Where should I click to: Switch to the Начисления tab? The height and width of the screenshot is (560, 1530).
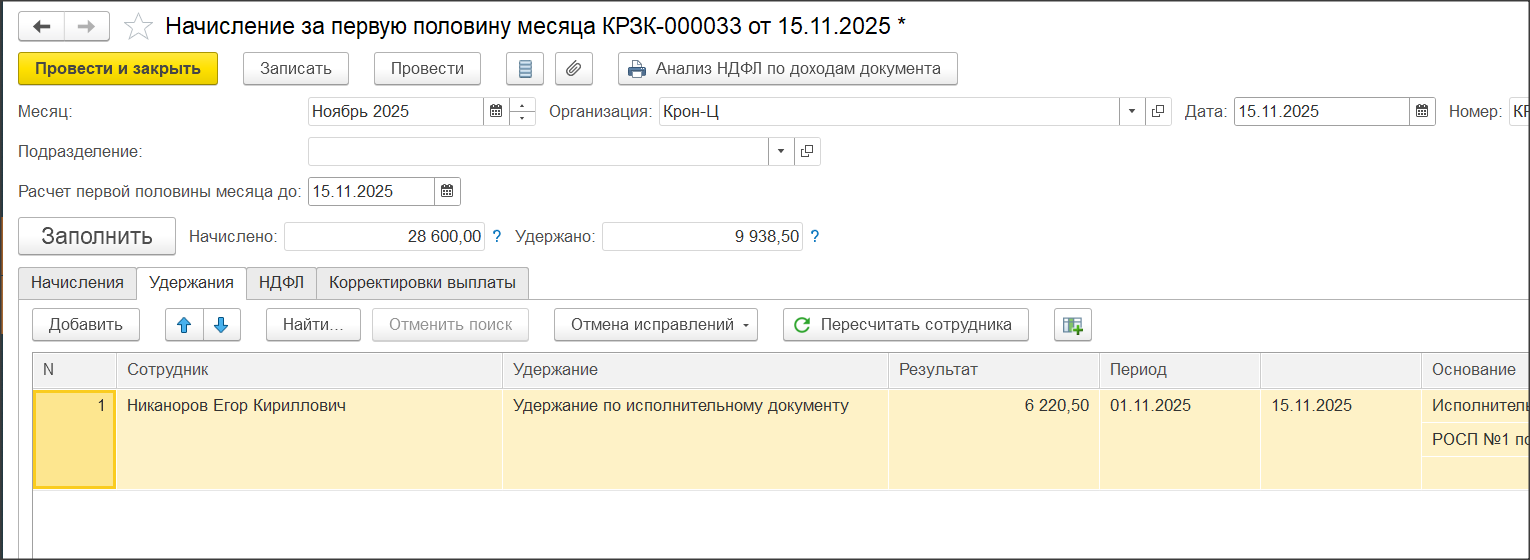tap(77, 283)
